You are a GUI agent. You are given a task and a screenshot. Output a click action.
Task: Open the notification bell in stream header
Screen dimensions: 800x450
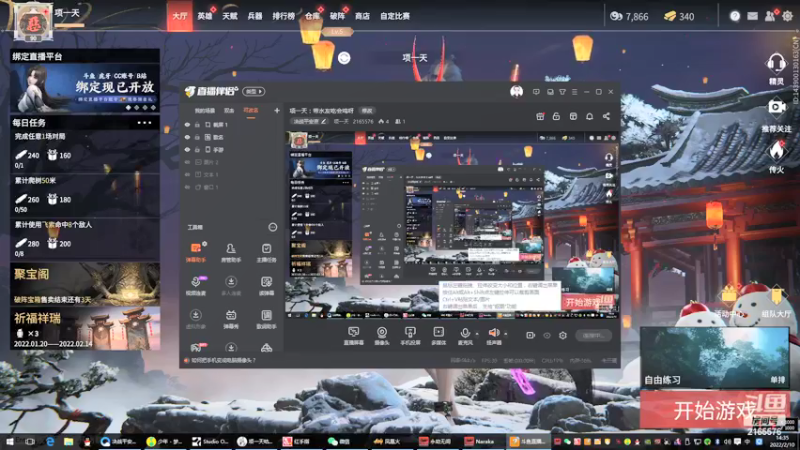tap(589, 116)
